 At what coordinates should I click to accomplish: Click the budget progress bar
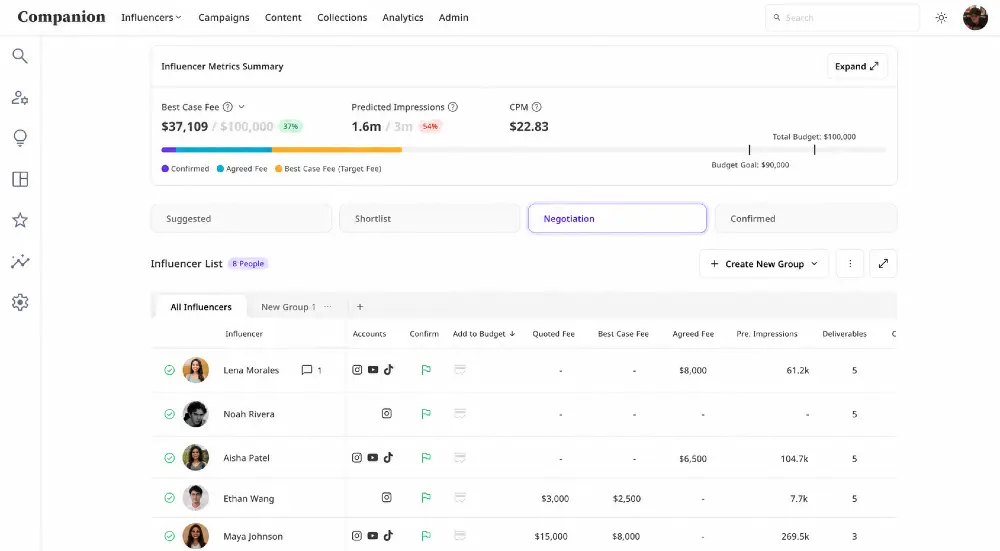click(x=524, y=150)
